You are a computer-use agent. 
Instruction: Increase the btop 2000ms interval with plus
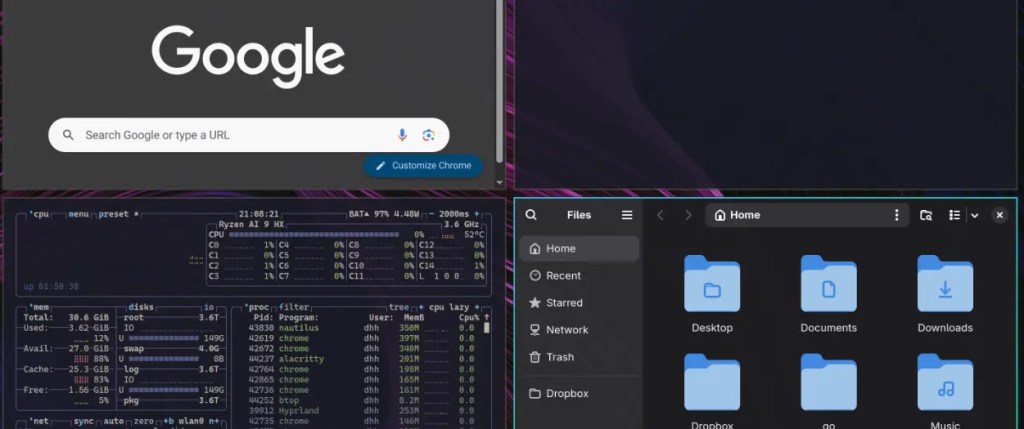coord(477,214)
